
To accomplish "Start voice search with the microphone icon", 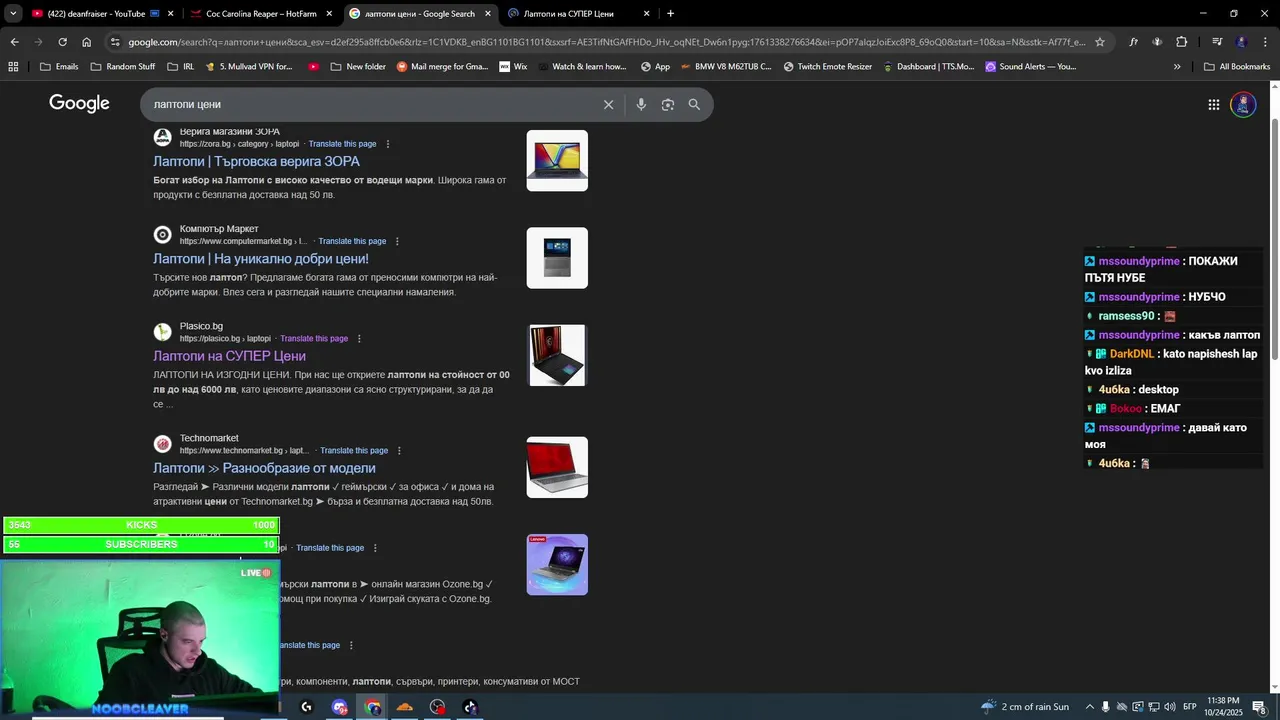I will (x=641, y=104).
